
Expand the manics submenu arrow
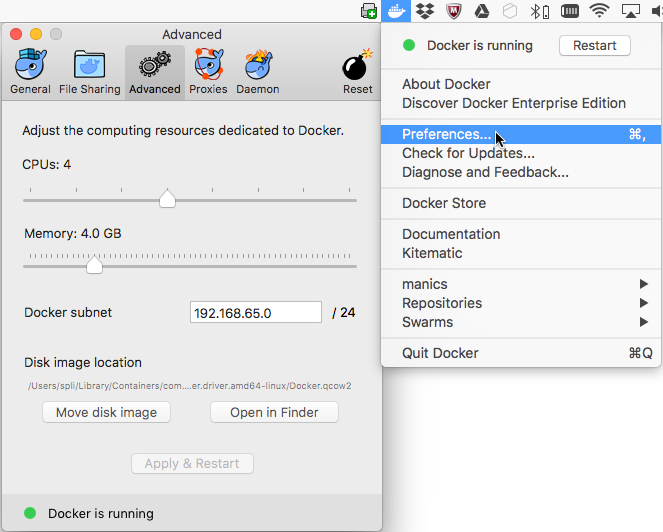click(x=644, y=284)
